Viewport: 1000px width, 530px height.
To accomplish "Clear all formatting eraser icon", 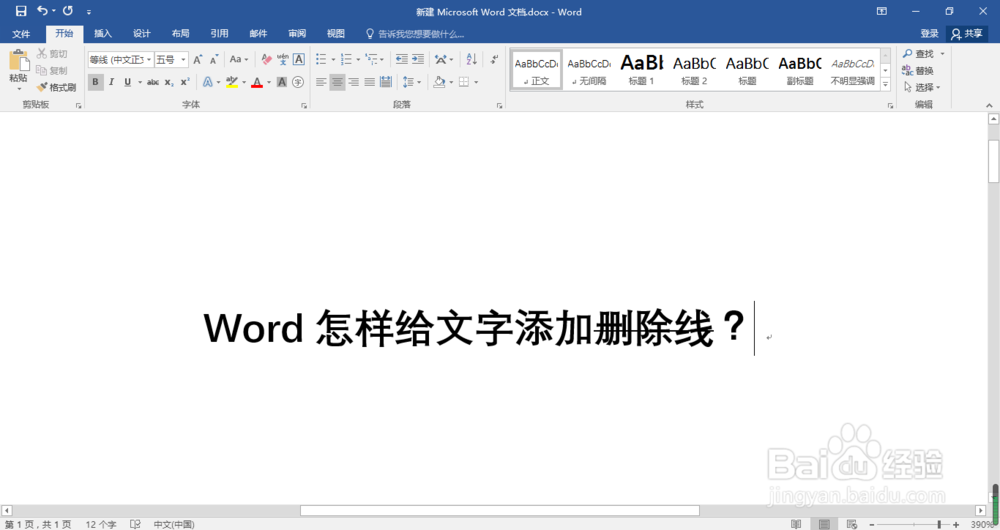I will pyautogui.click(x=267, y=59).
